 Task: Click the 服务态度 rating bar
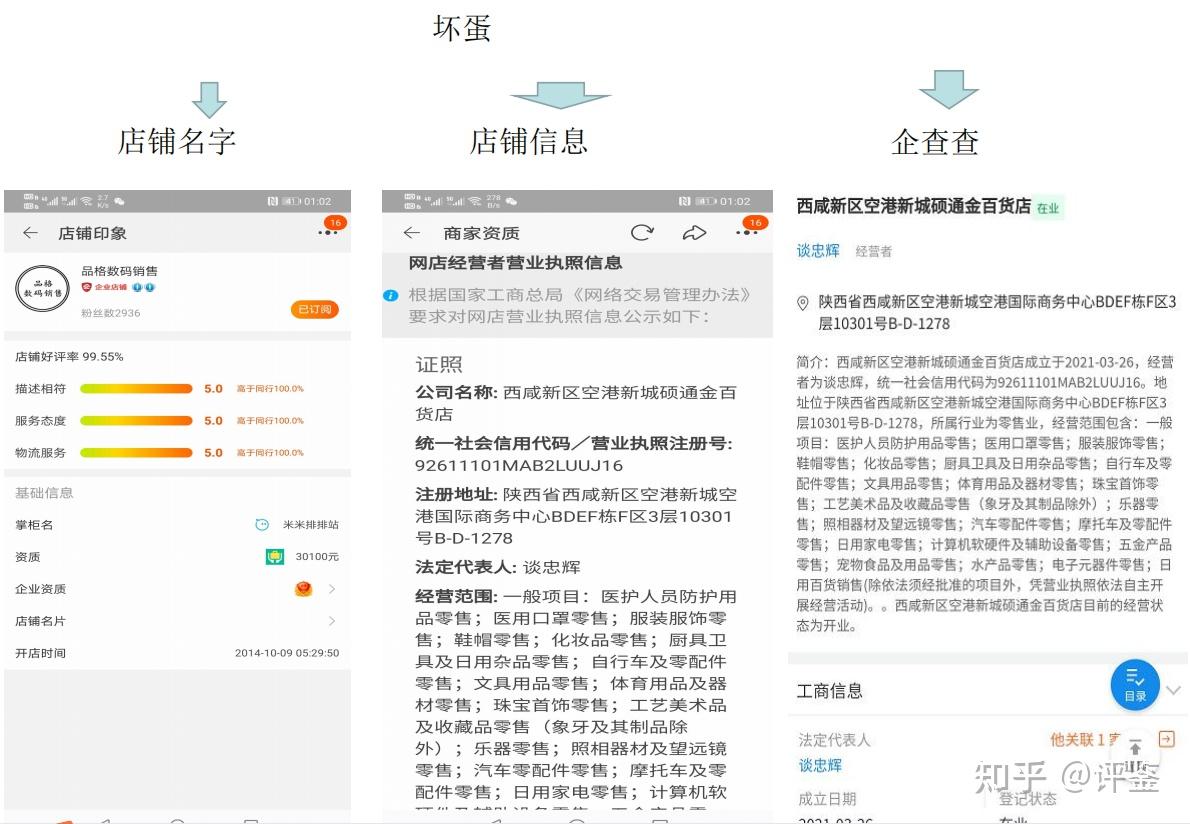coord(137,420)
